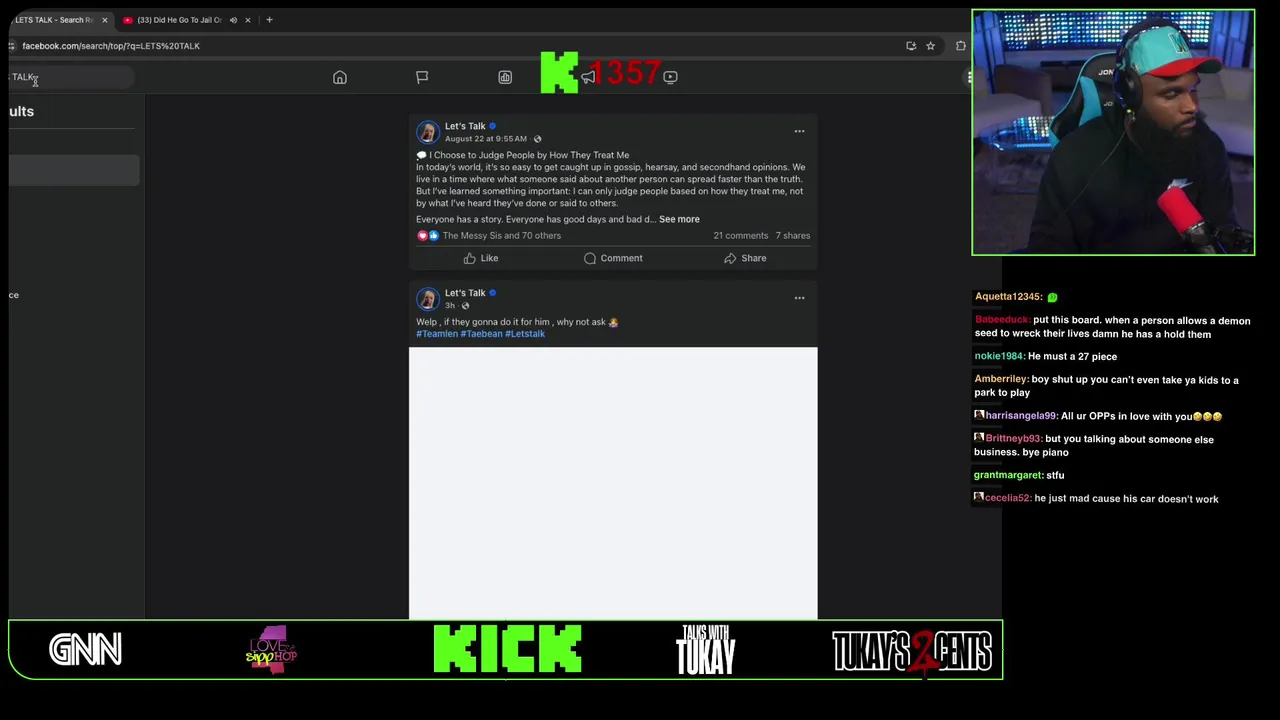
Task: Open Let's Talk page name on second post
Action: (465, 293)
